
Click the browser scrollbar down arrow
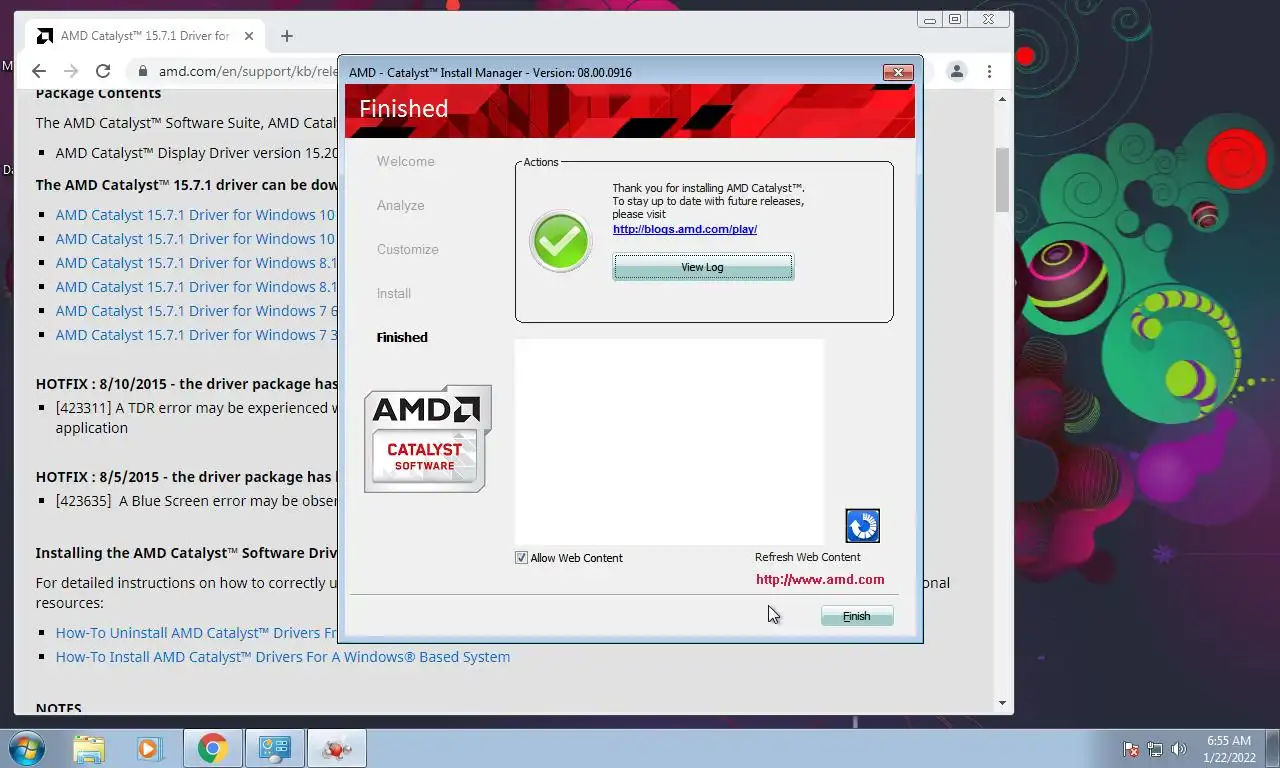pos(1003,703)
